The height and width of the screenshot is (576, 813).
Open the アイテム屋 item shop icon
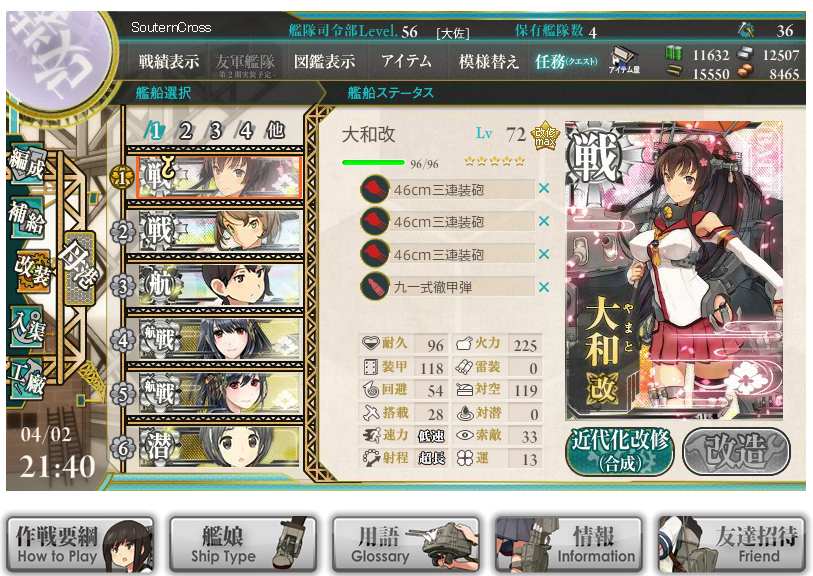click(x=624, y=60)
